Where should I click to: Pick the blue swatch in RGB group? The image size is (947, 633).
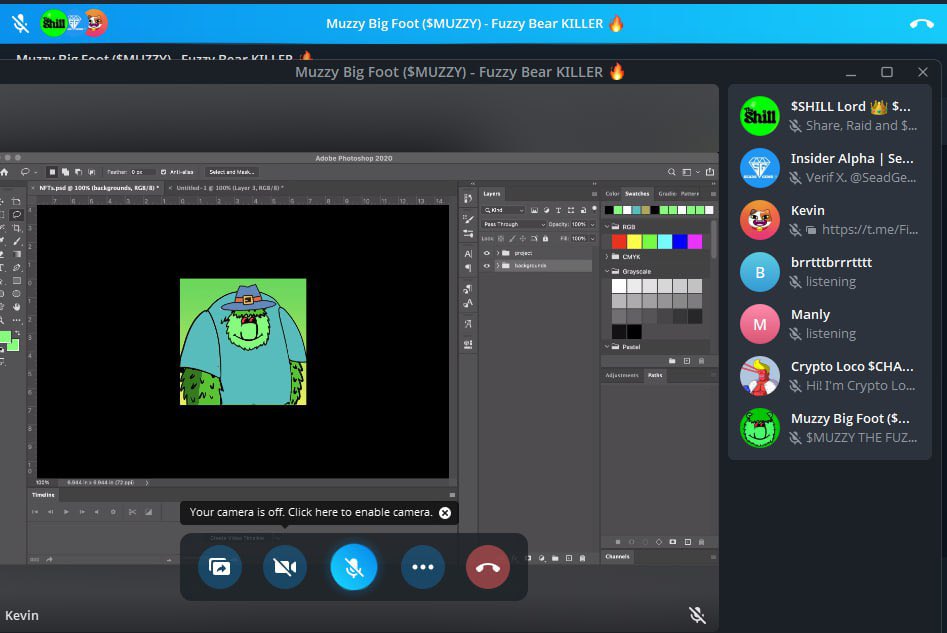pyautogui.click(x=679, y=242)
